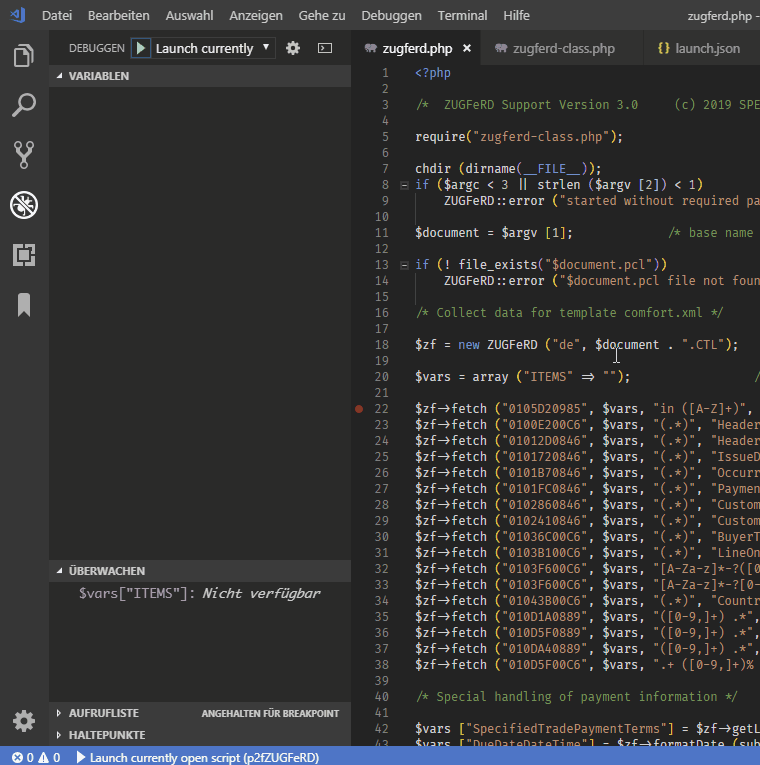The height and width of the screenshot is (765, 760).
Task: Open the Search view icon
Action: (24, 105)
